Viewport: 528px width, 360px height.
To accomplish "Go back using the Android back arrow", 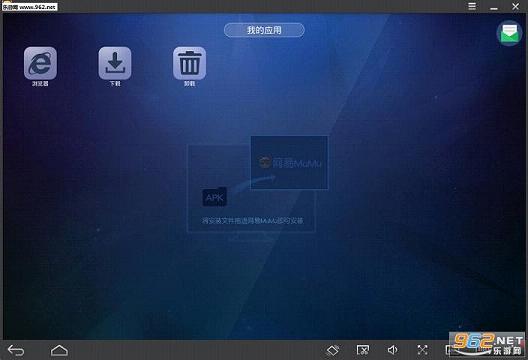I will point(16,351).
